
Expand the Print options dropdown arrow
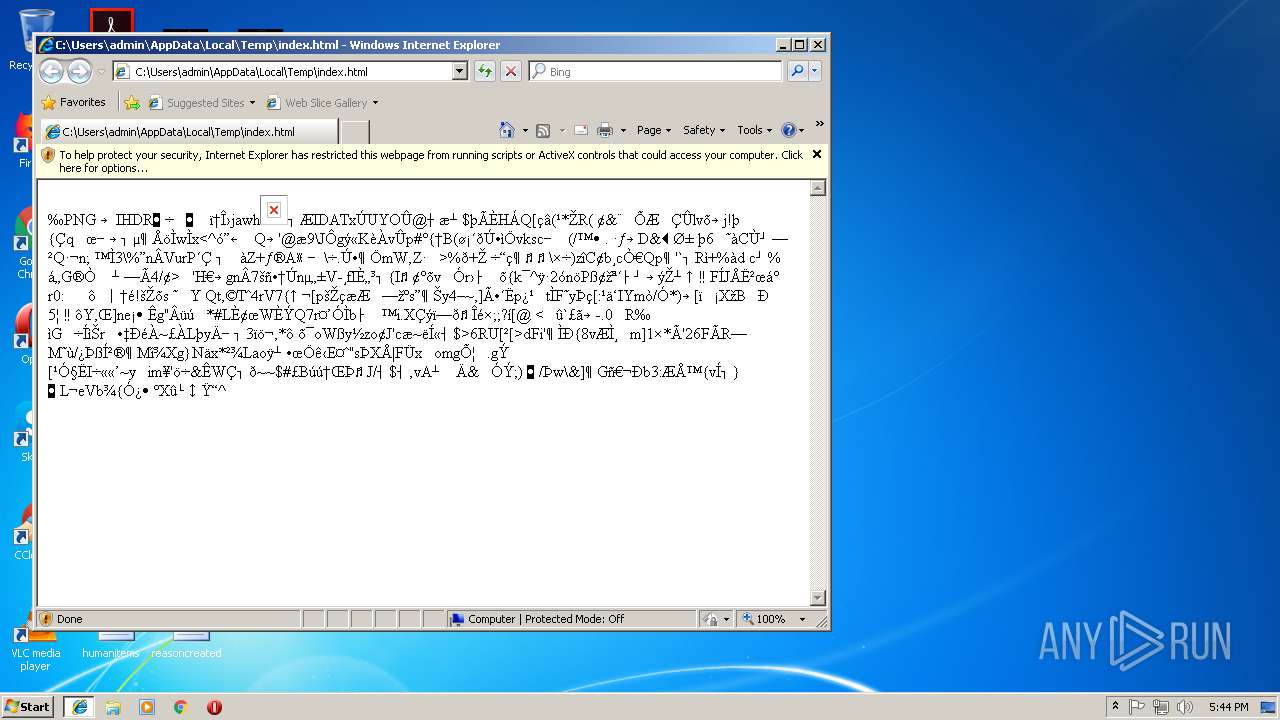coord(623,130)
